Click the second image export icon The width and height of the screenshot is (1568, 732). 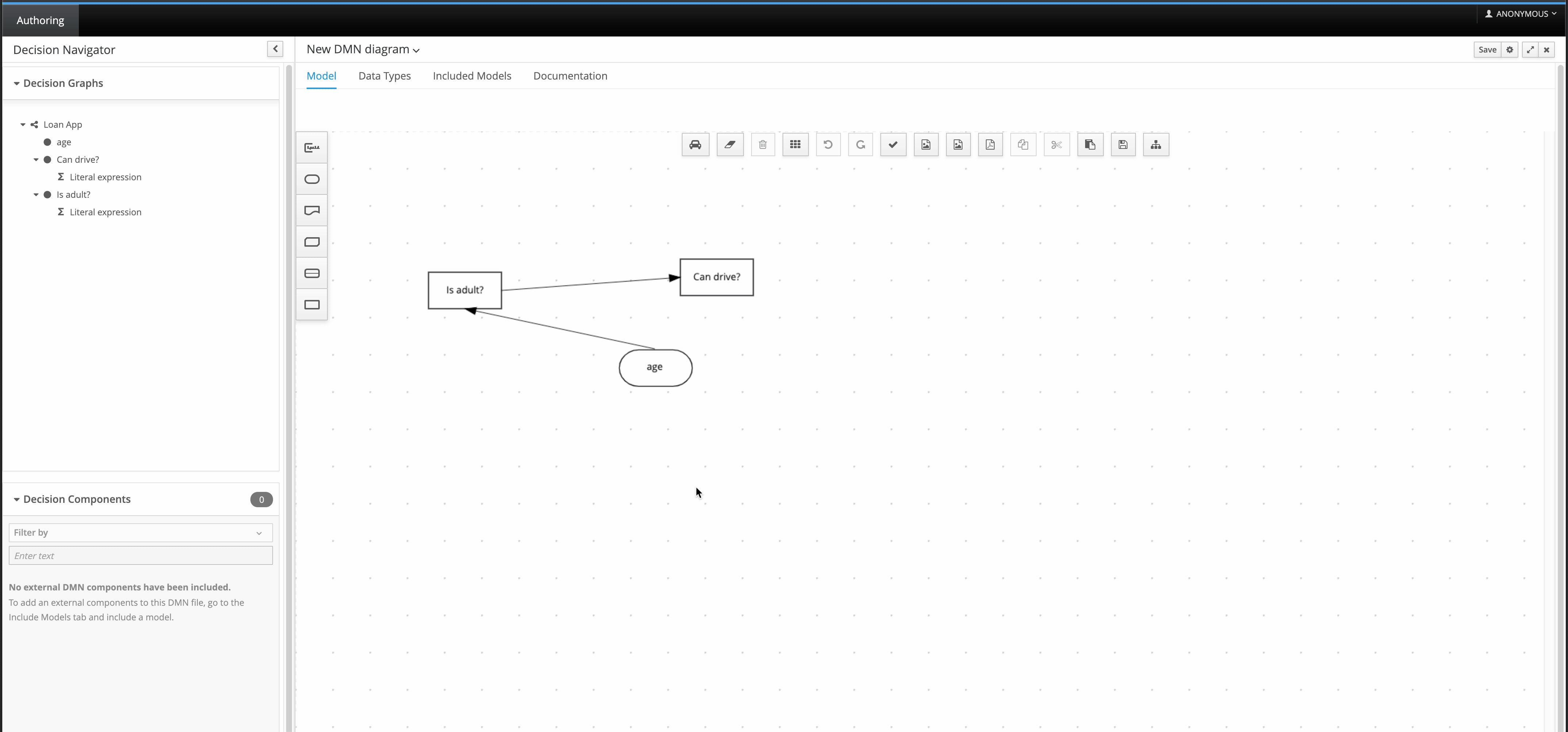[x=958, y=145]
